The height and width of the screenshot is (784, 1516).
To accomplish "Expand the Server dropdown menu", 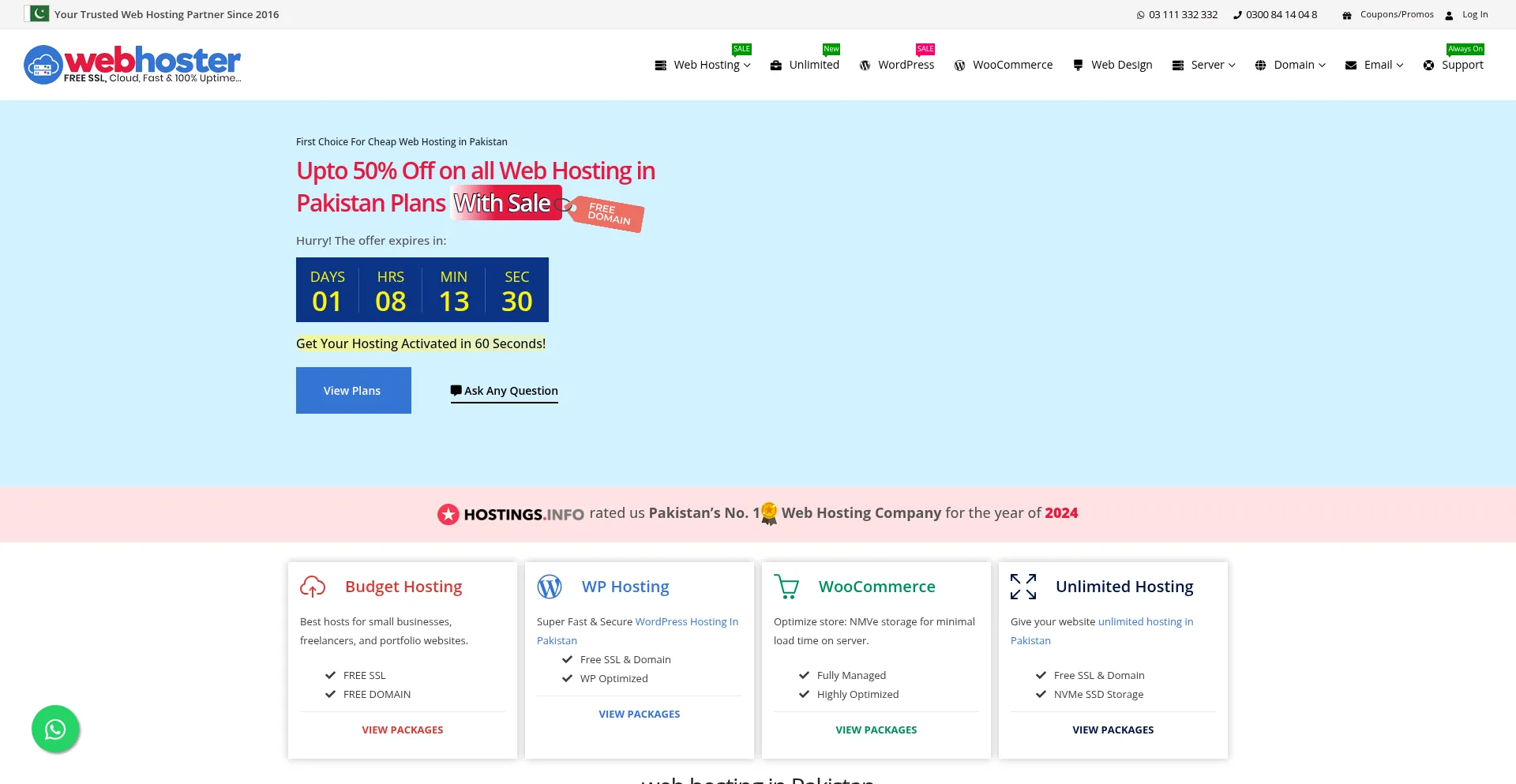I will tap(1204, 65).
